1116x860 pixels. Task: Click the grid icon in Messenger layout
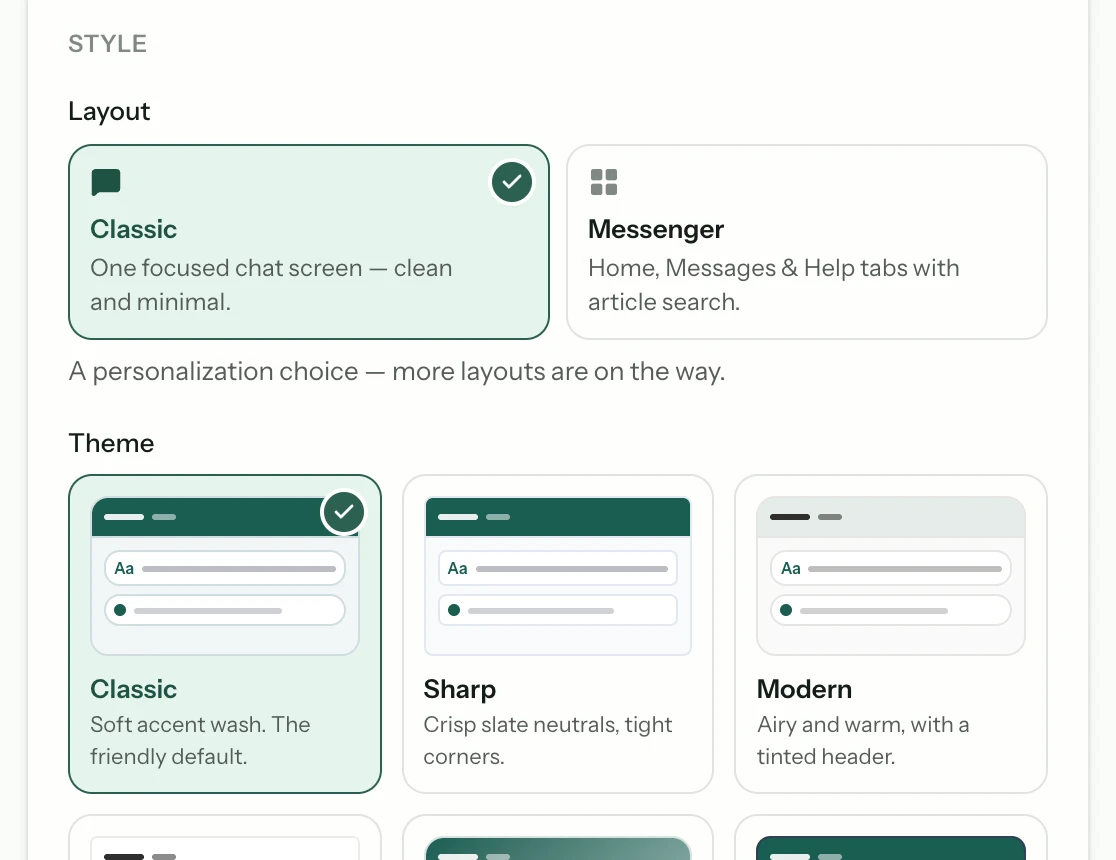click(604, 182)
